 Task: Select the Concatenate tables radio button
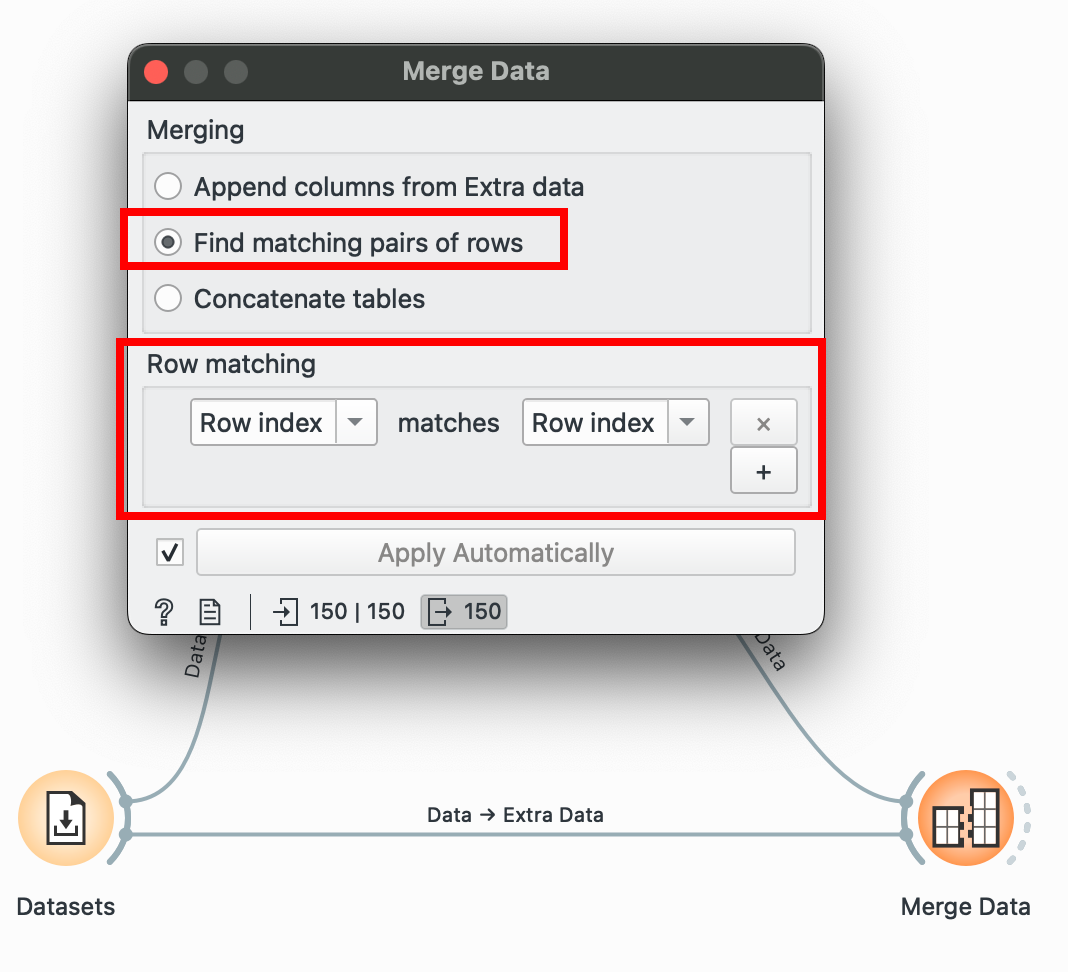point(168,299)
